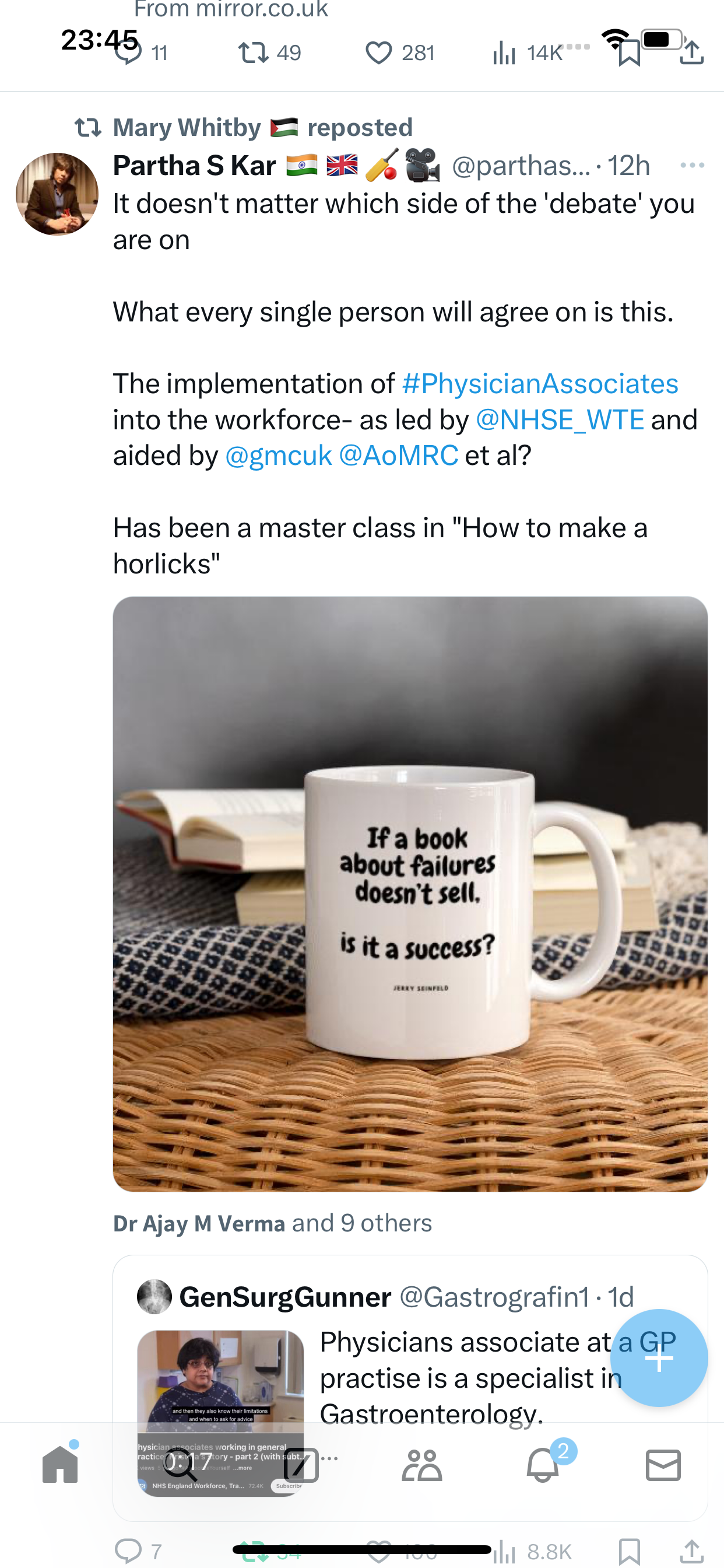Open the Home tab
This screenshot has height=1568, width=724.
(60, 1464)
